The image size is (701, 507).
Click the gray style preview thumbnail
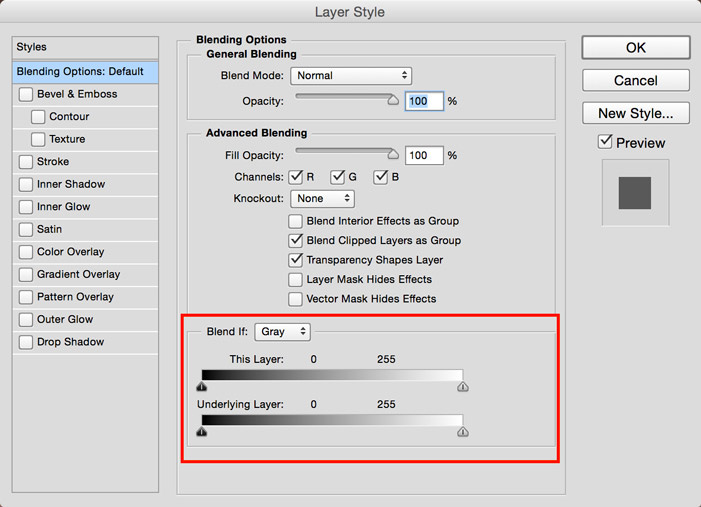(635, 193)
